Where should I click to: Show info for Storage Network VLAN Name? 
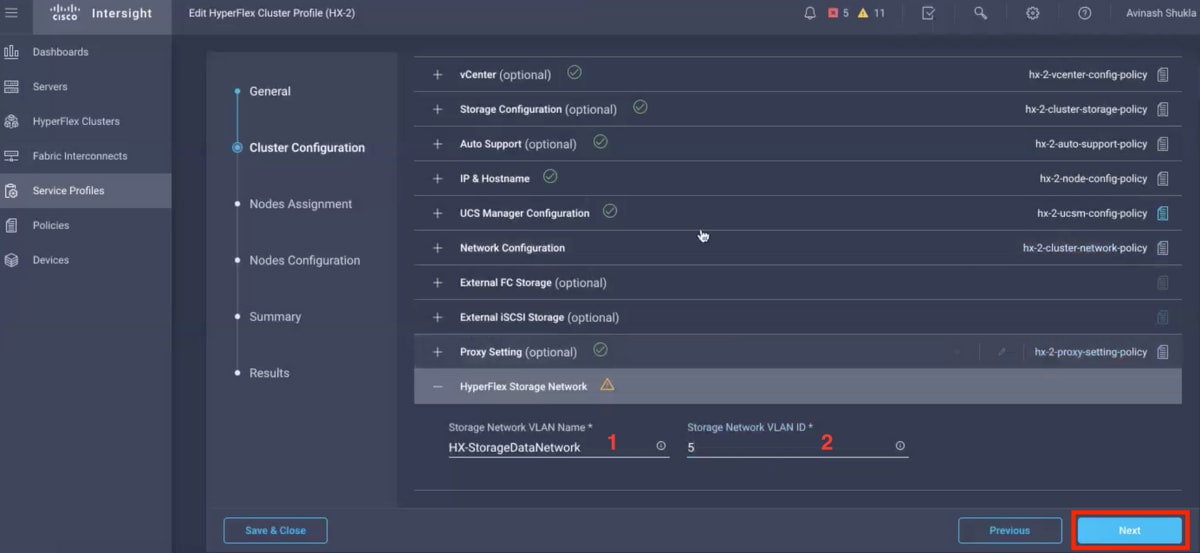point(661,446)
